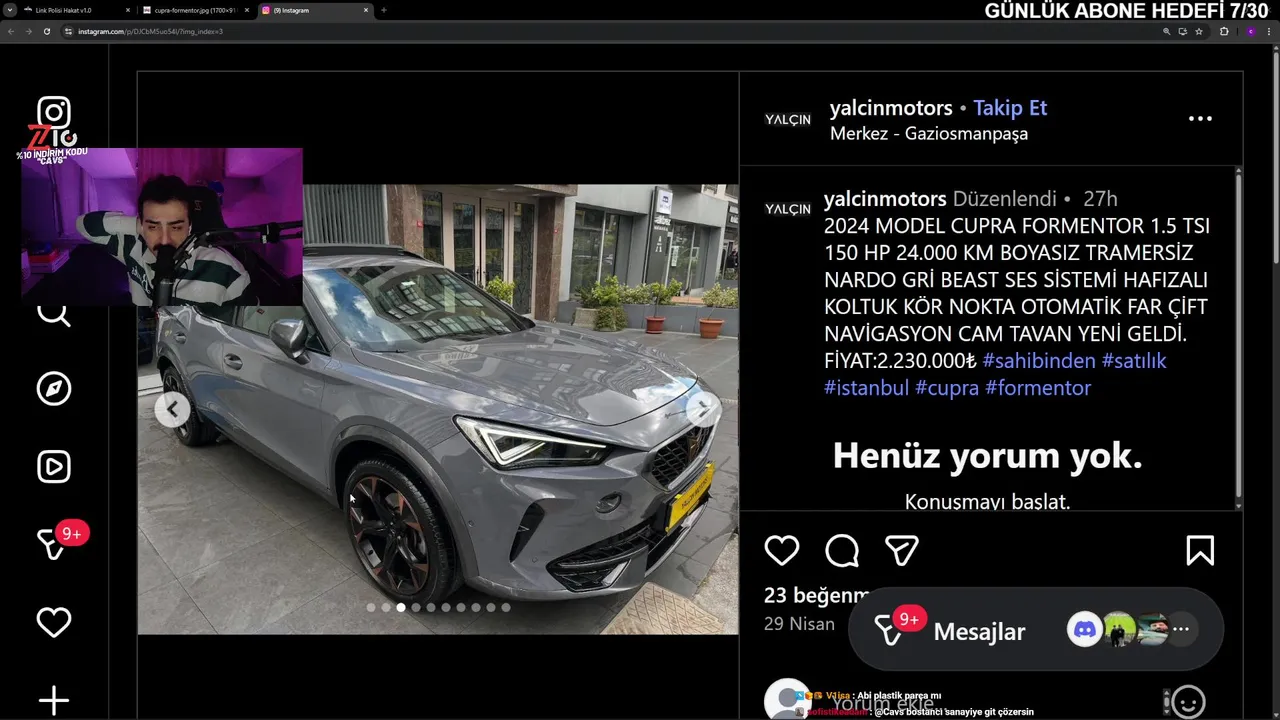This screenshot has width=1280, height=720.
Task: Open the three-dot menu in Messages popup
Action: point(1181,629)
